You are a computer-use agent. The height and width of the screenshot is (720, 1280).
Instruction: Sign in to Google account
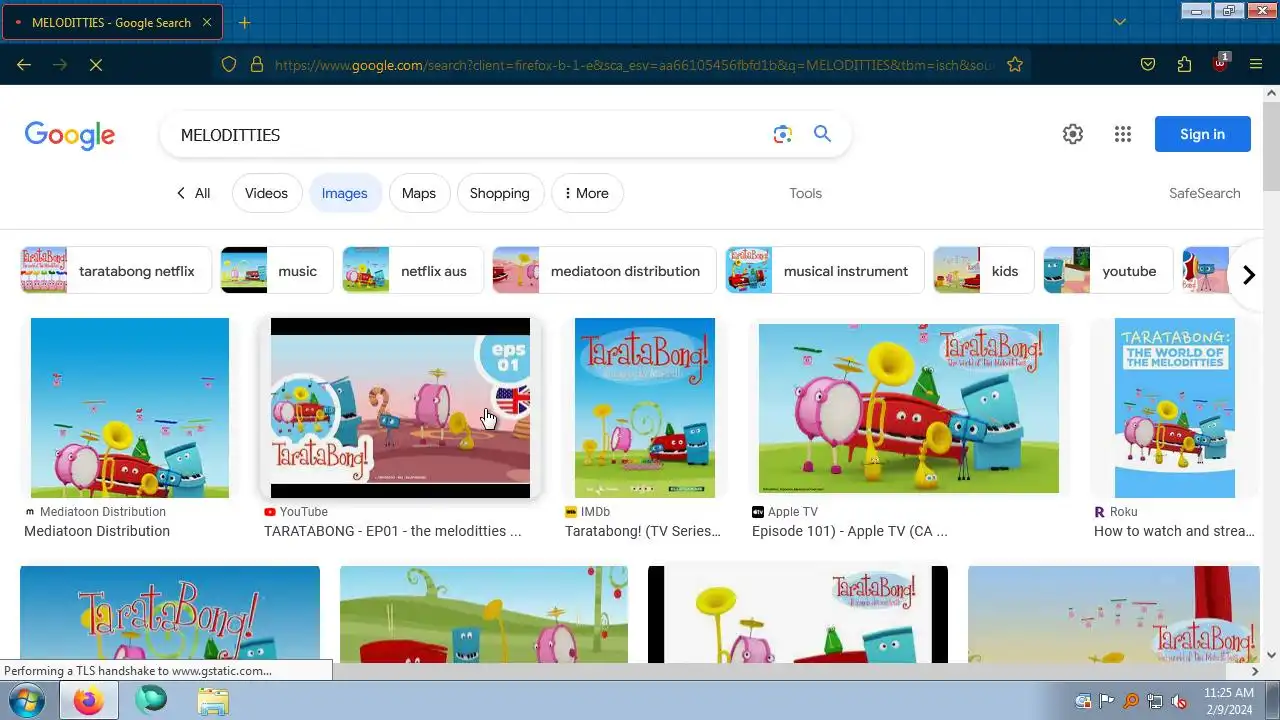(1202, 134)
